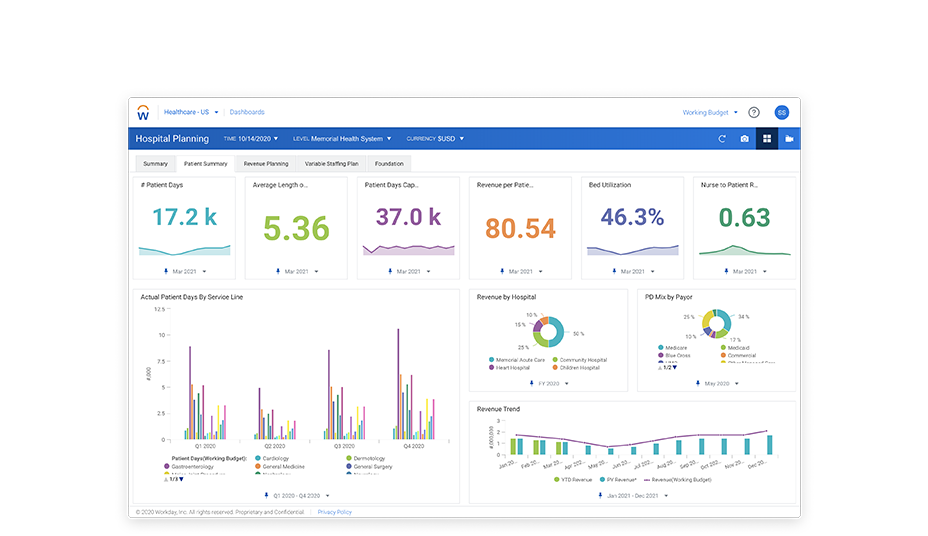Refresh the Hospital Planning dashboard

coord(722,139)
